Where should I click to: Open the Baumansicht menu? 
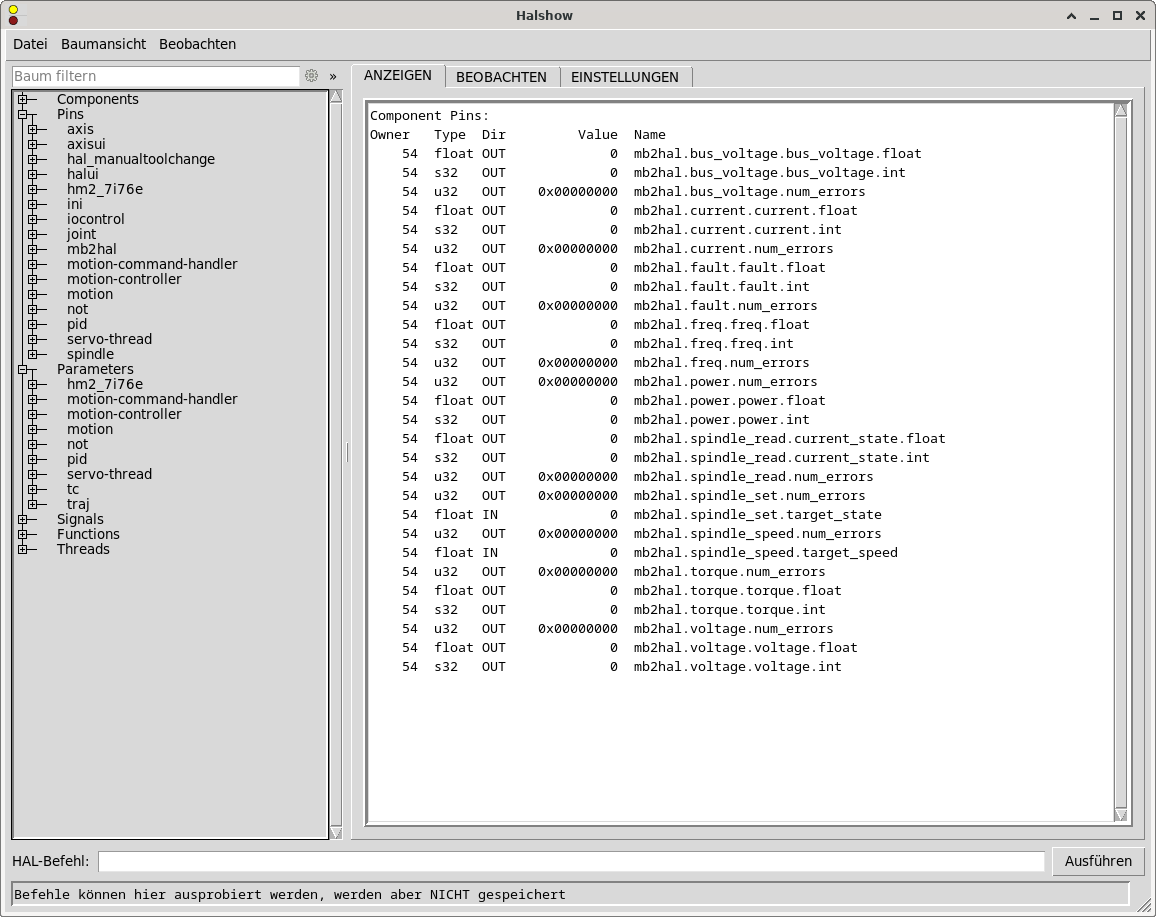pos(103,44)
